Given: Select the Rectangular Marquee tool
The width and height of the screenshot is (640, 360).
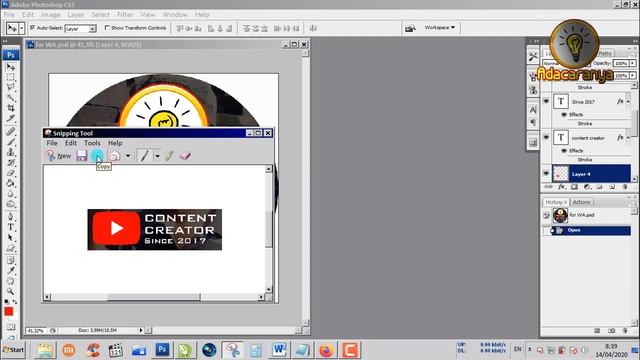Looking at the screenshot, I should 11,78.
